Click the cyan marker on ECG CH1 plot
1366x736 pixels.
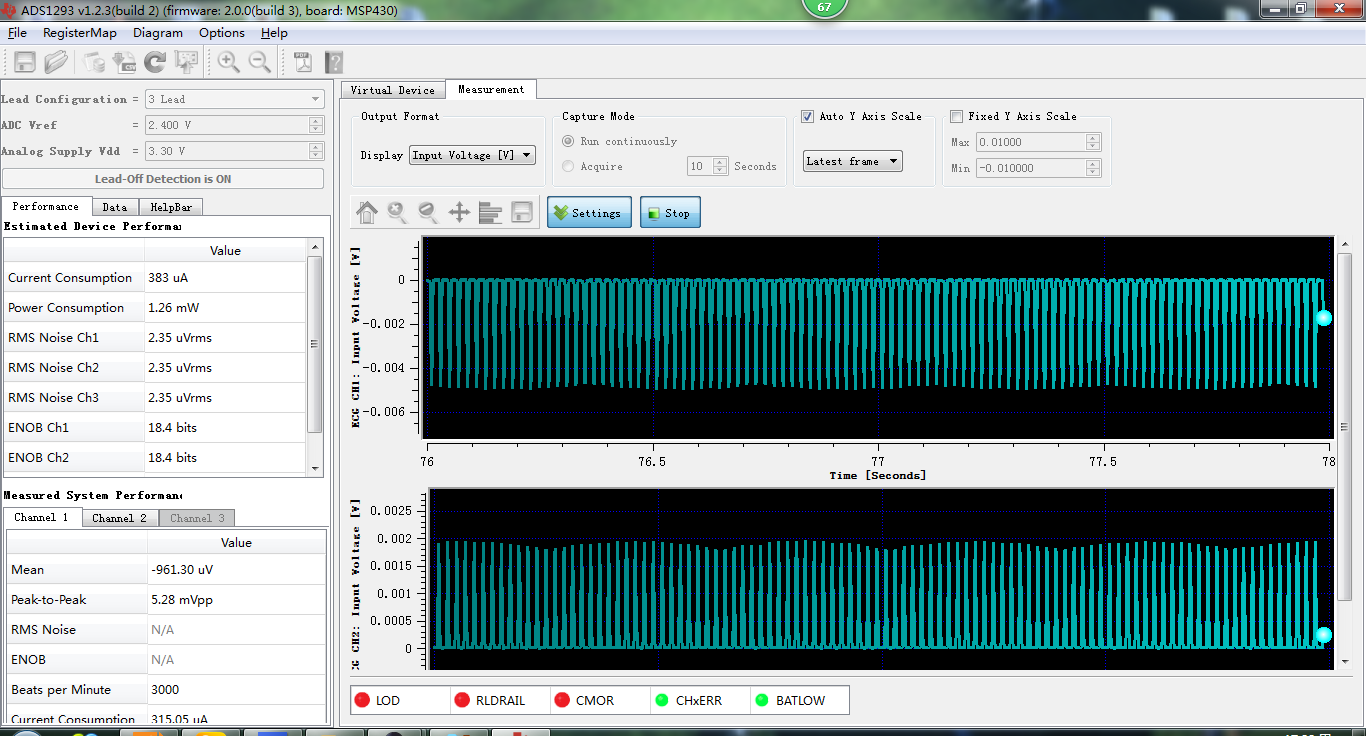pyautogui.click(x=1324, y=318)
